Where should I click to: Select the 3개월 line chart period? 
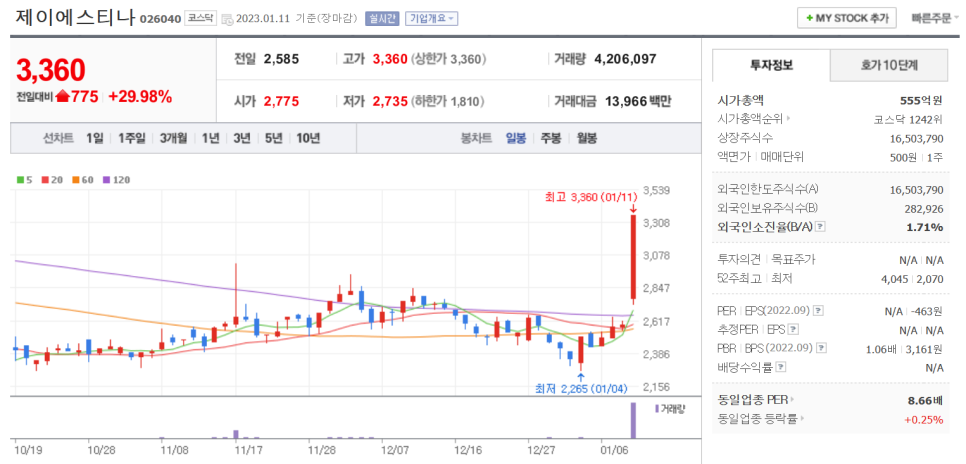(x=173, y=138)
